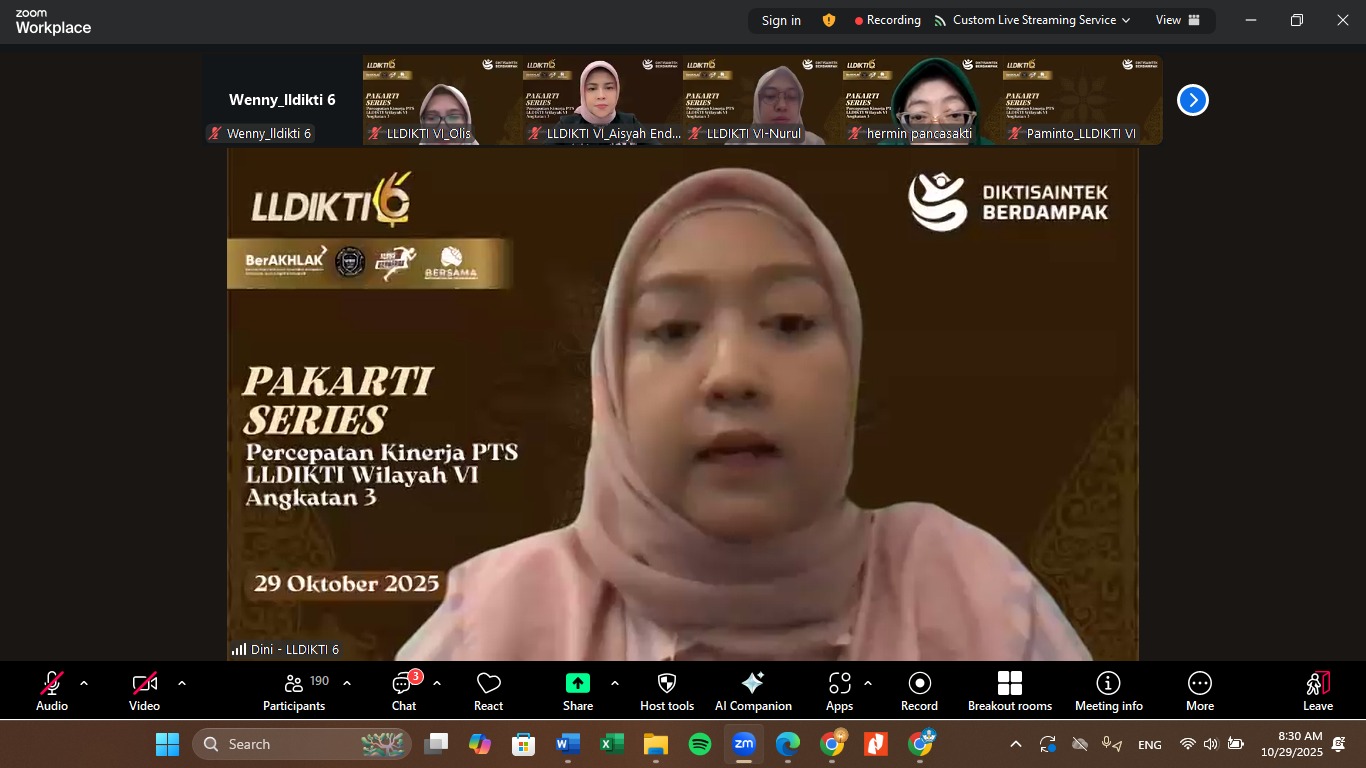
Task: Open Breakout rooms
Action: (x=1009, y=691)
